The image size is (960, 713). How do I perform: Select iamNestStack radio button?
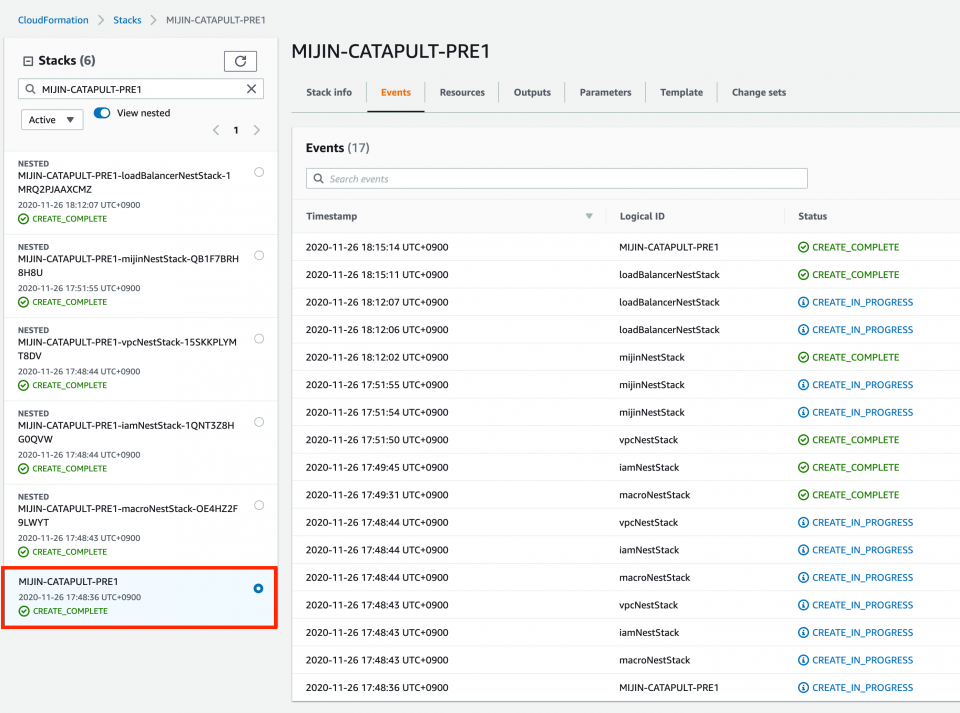click(x=259, y=422)
